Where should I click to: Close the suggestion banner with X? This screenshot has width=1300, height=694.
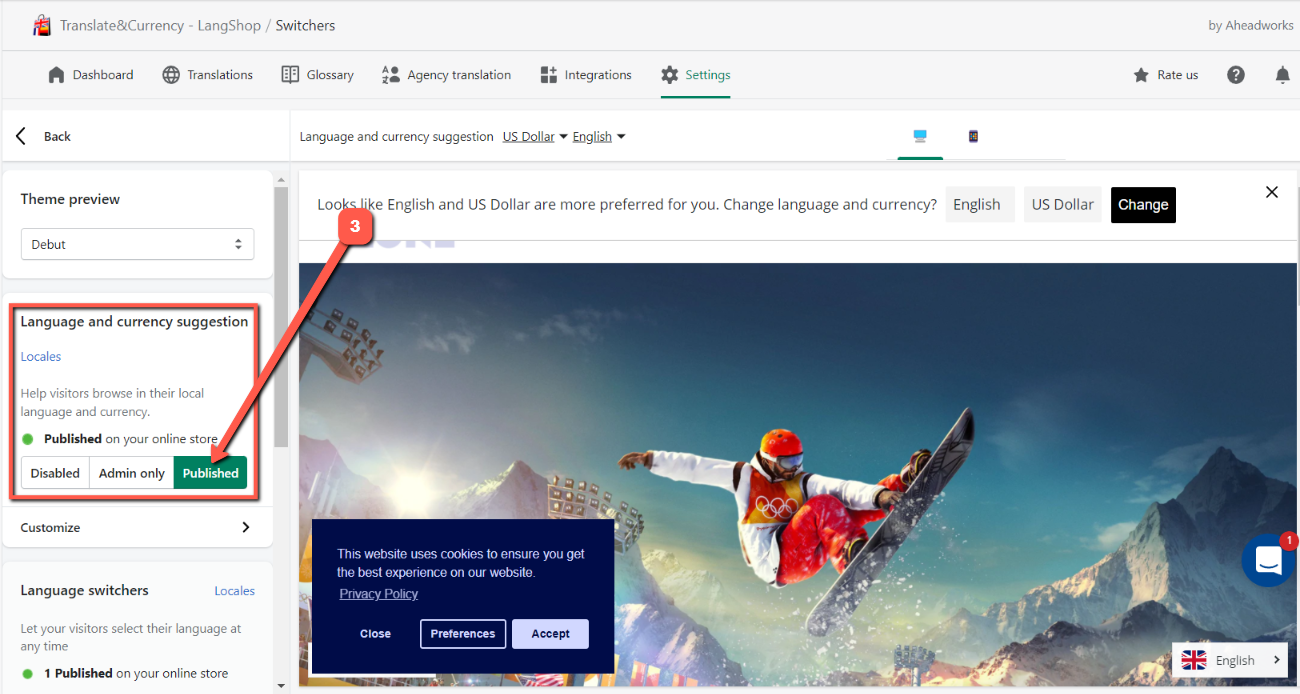(1272, 192)
